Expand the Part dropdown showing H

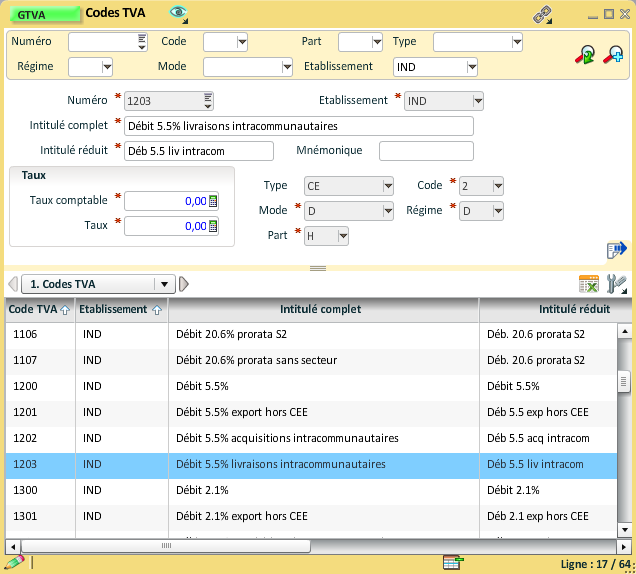pyautogui.click(x=342, y=236)
